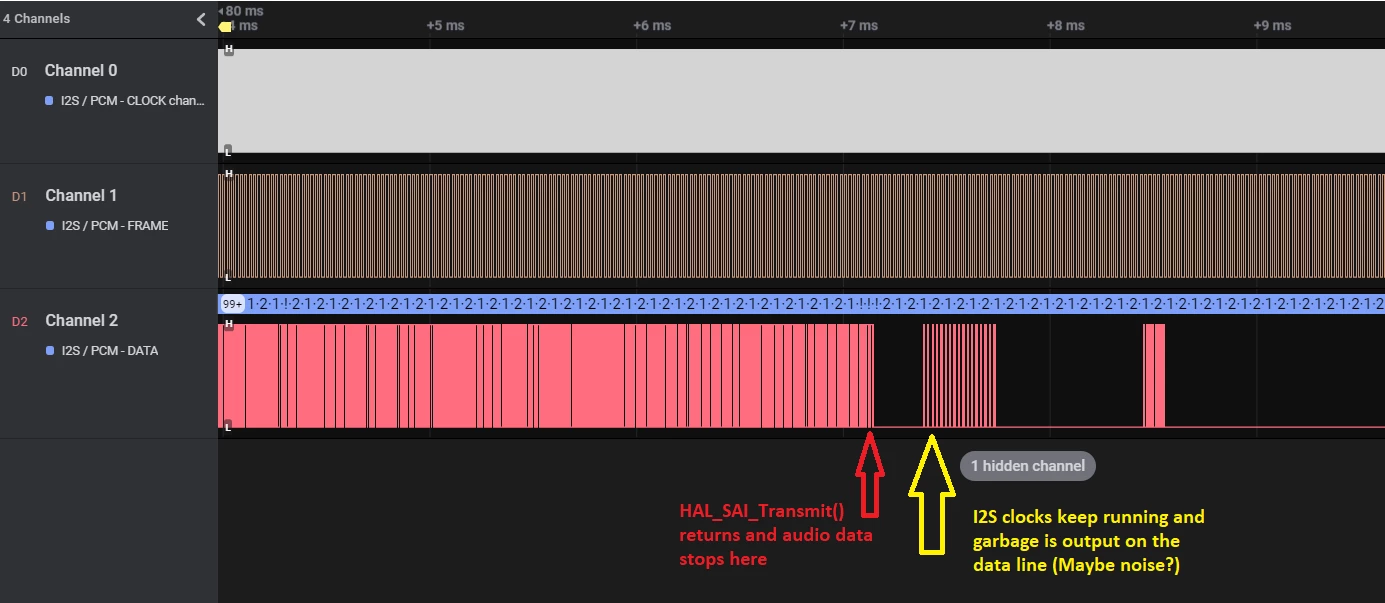Click the blue I2S DATA analyzer dot
Image resolution: width=1385 pixels, height=603 pixels.
[49, 351]
